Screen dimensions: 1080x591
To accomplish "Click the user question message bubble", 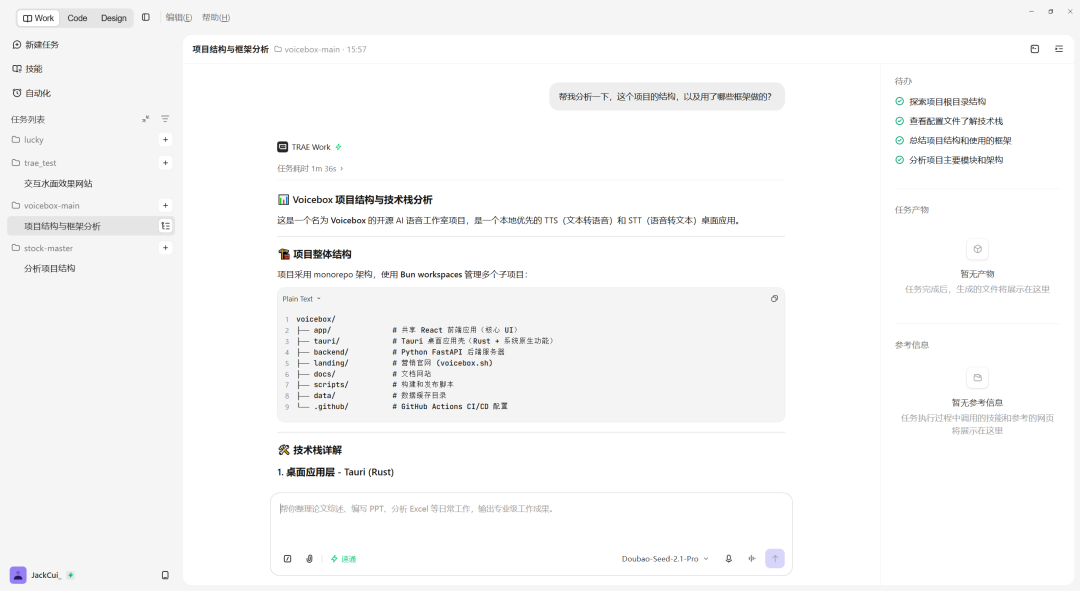I will click(667, 96).
